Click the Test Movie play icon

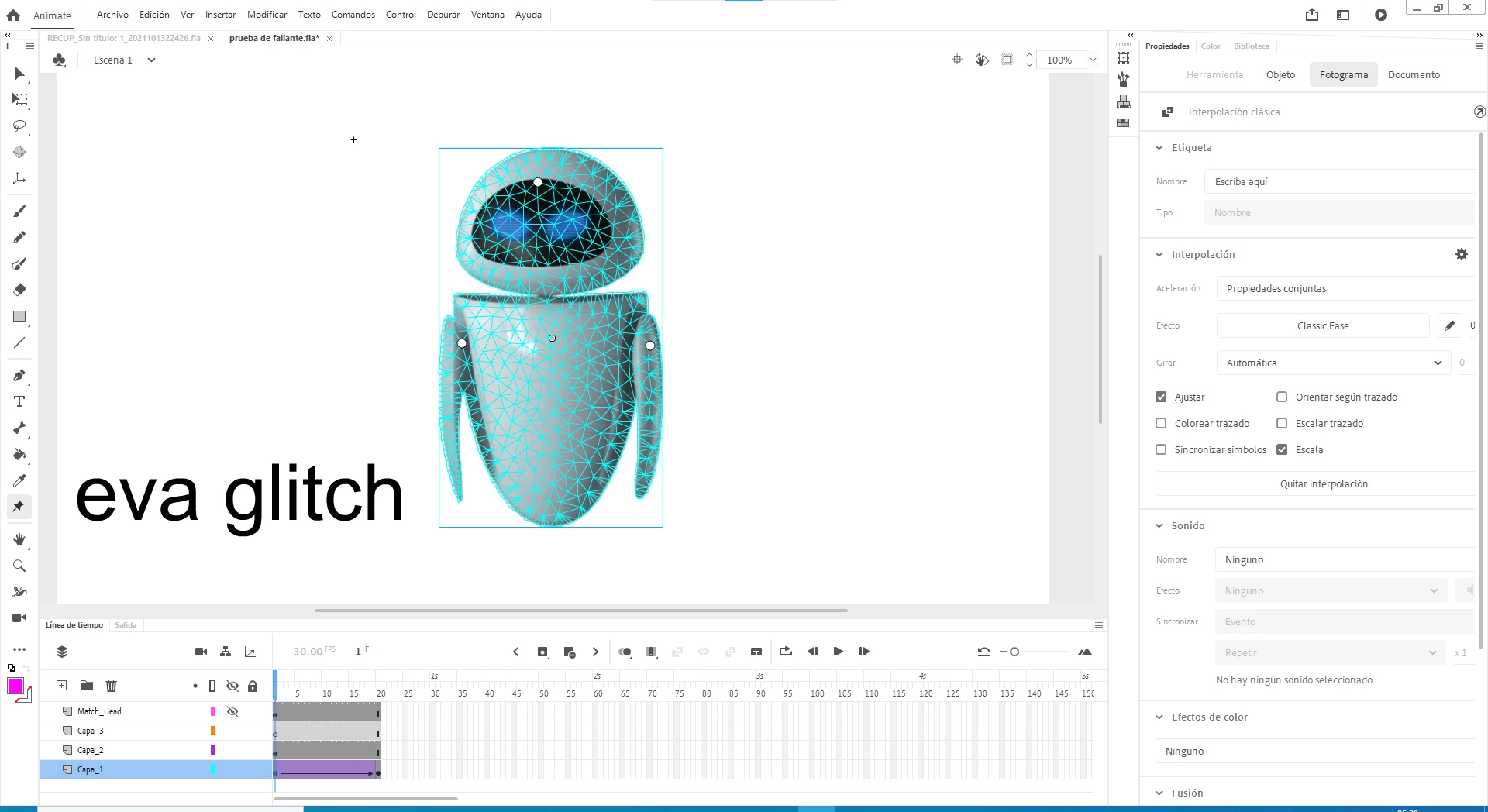pos(1381,15)
